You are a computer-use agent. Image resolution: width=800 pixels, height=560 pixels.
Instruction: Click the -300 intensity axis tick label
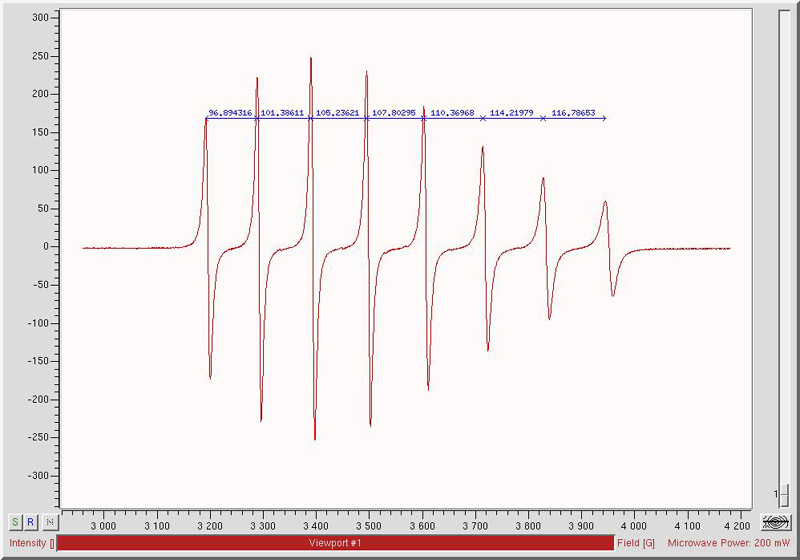click(x=38, y=476)
